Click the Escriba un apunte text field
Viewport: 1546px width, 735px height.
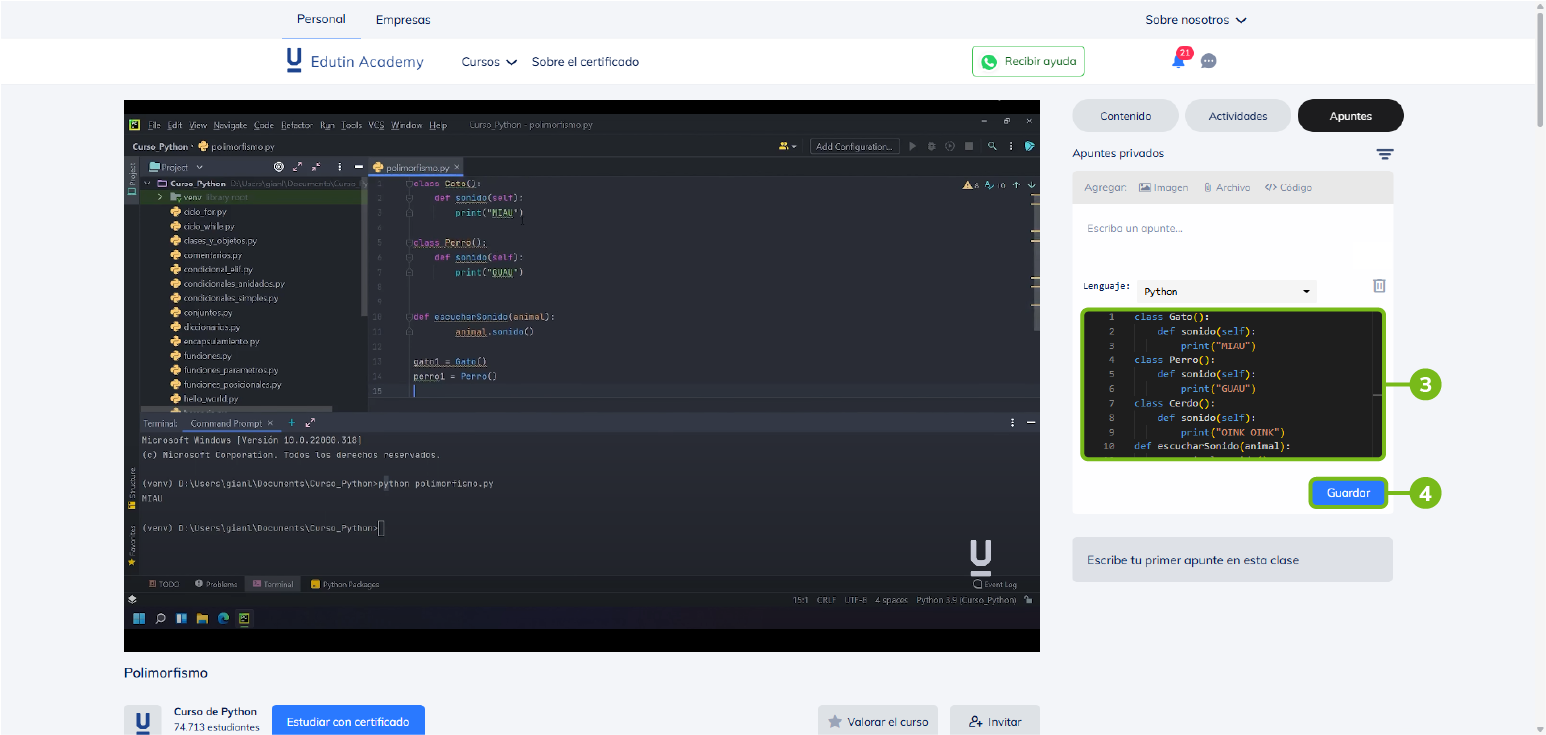point(1232,229)
